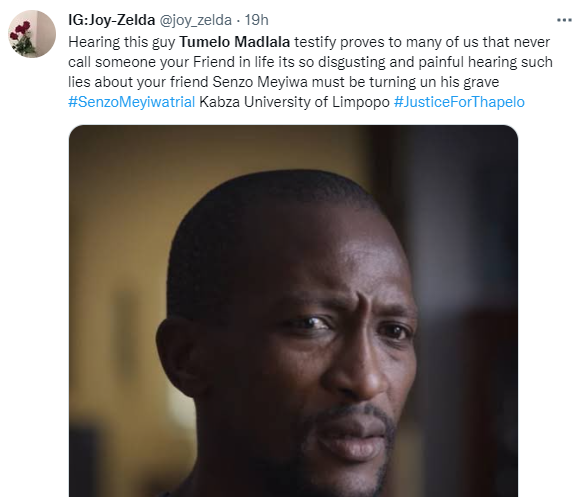The image size is (577, 497).
Task: Open the tweet's three-dot more options menu
Action: point(564,20)
